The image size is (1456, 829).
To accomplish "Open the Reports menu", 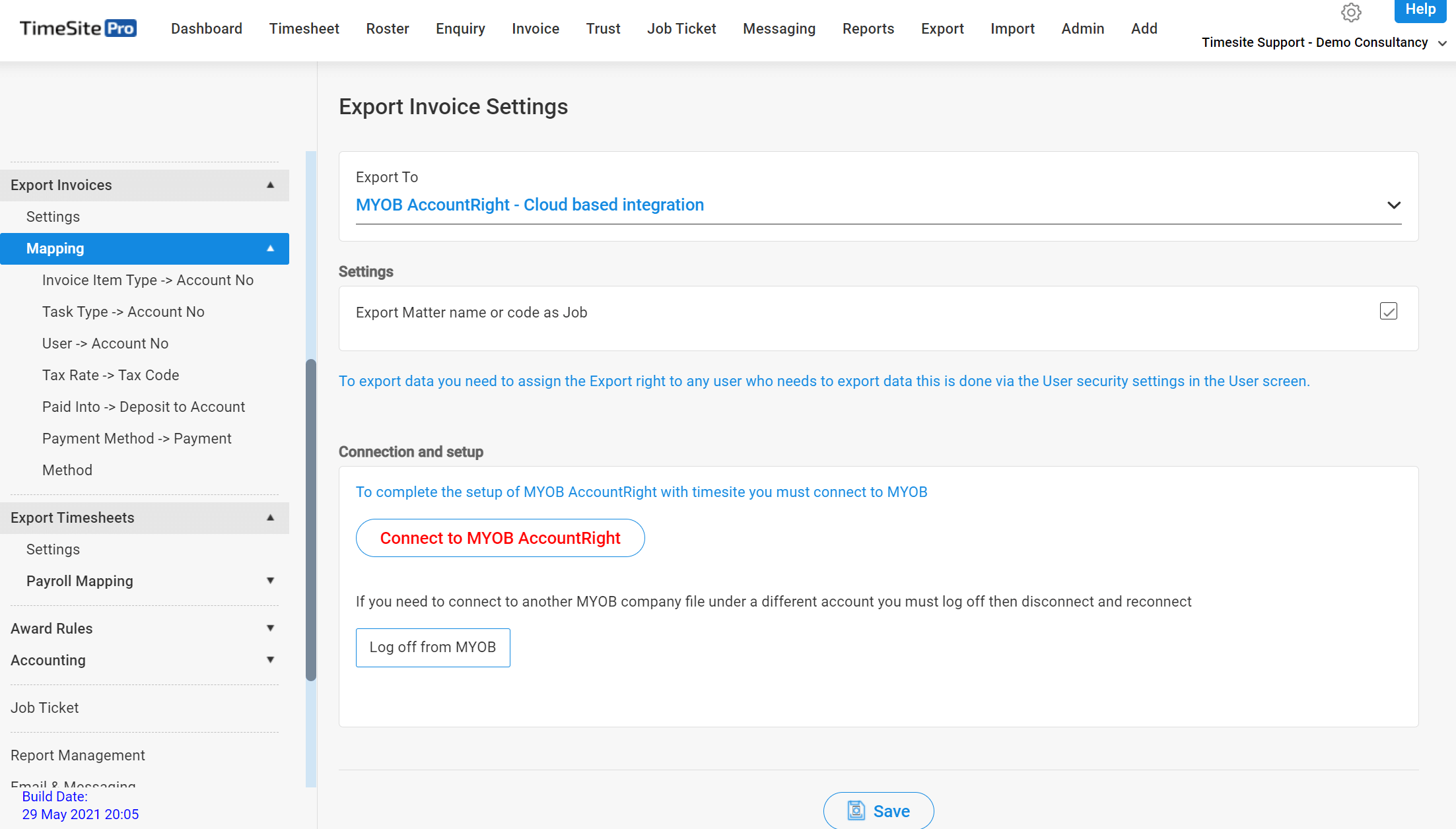I will click(868, 29).
